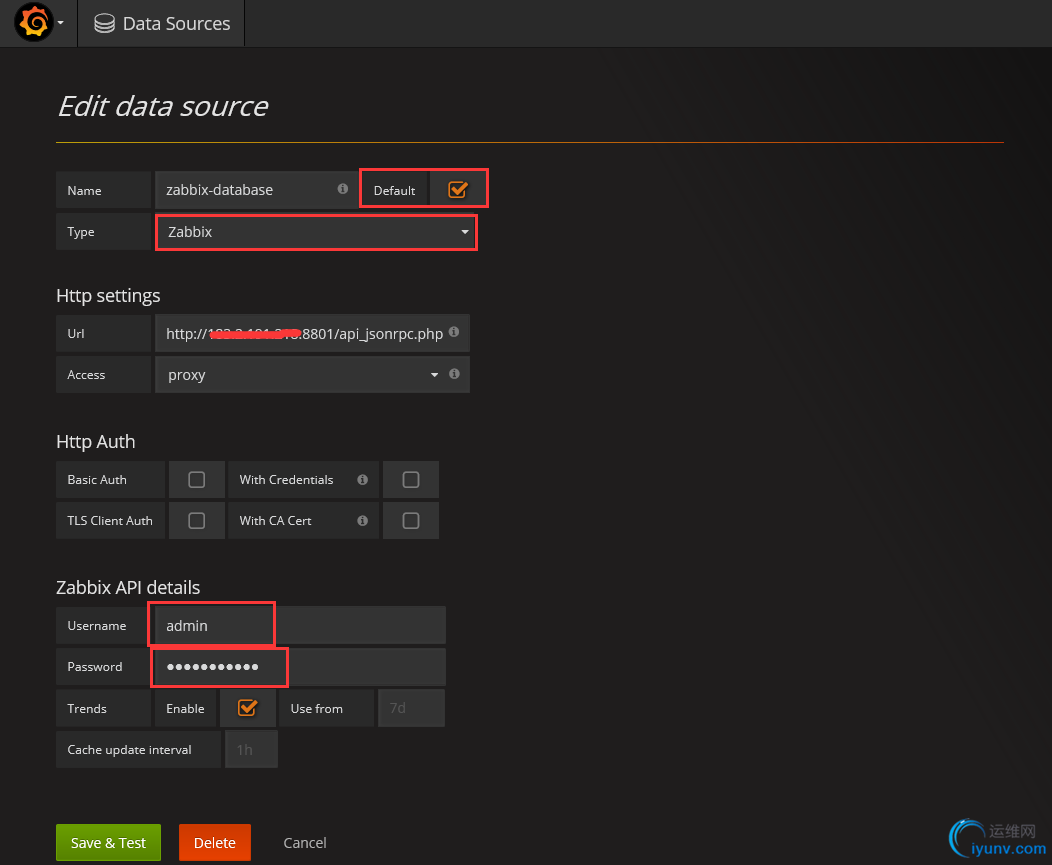
Task: Enable the TLS Client Auth checkbox
Action: tap(197, 520)
